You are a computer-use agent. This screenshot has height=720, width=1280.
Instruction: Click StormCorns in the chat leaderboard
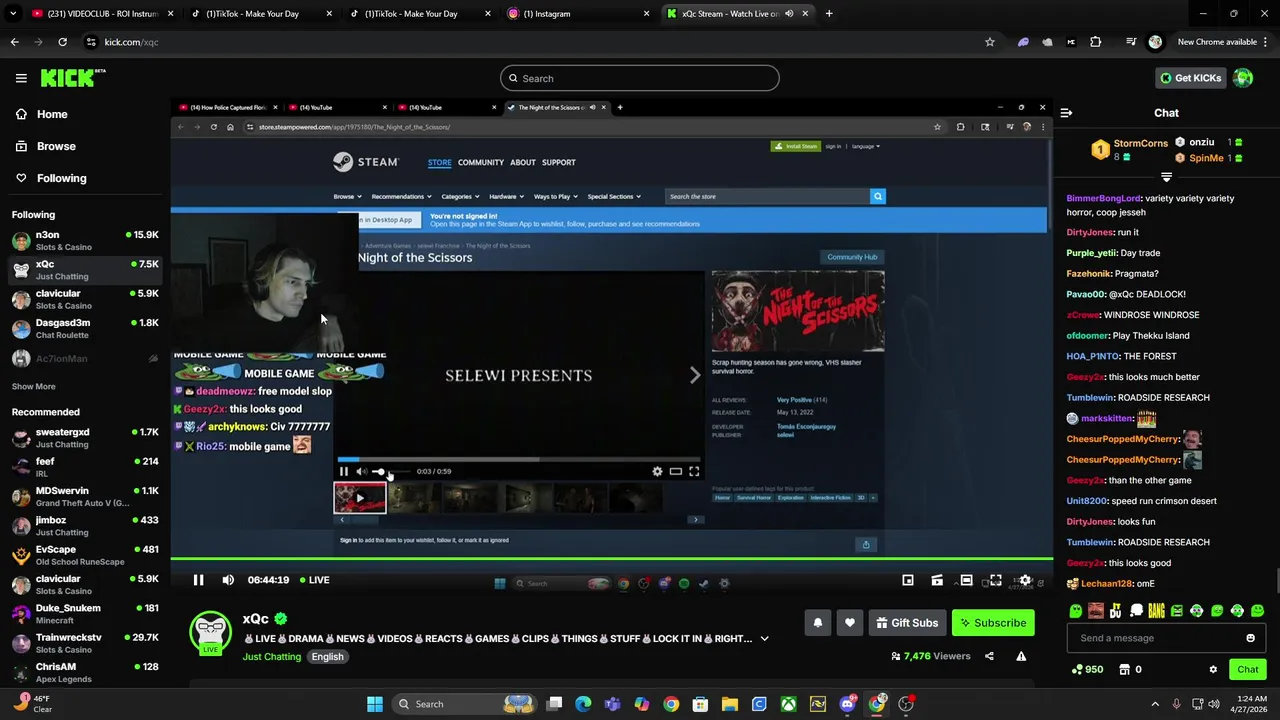pyautogui.click(x=1140, y=143)
